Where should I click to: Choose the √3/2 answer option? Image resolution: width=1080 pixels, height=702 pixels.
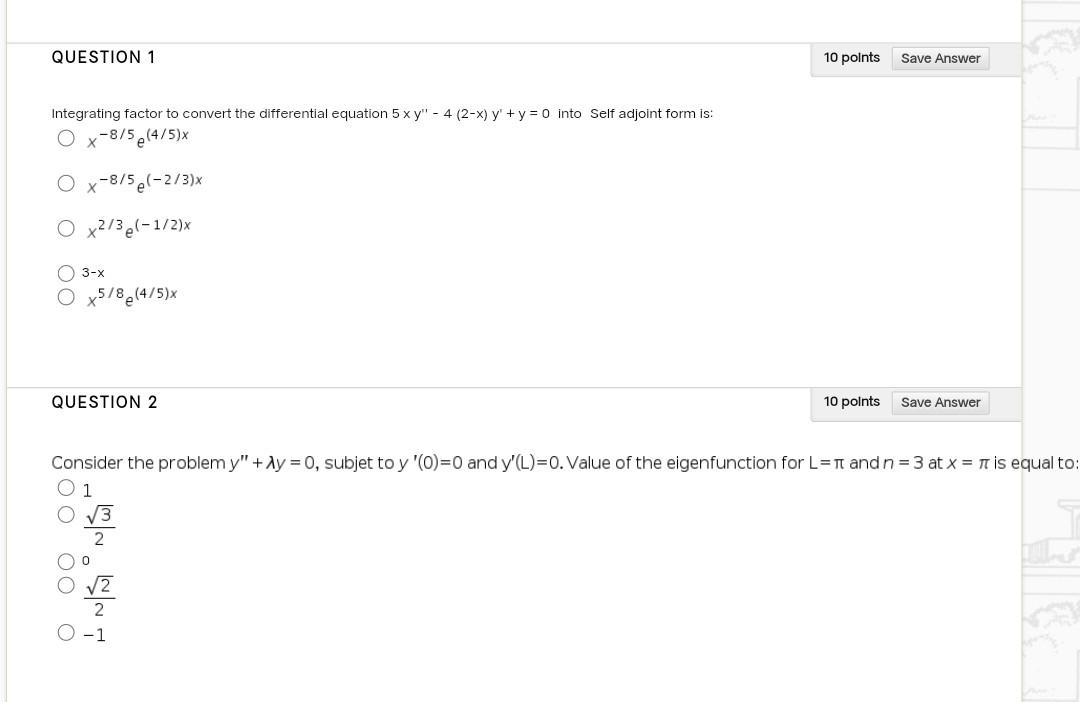66,514
